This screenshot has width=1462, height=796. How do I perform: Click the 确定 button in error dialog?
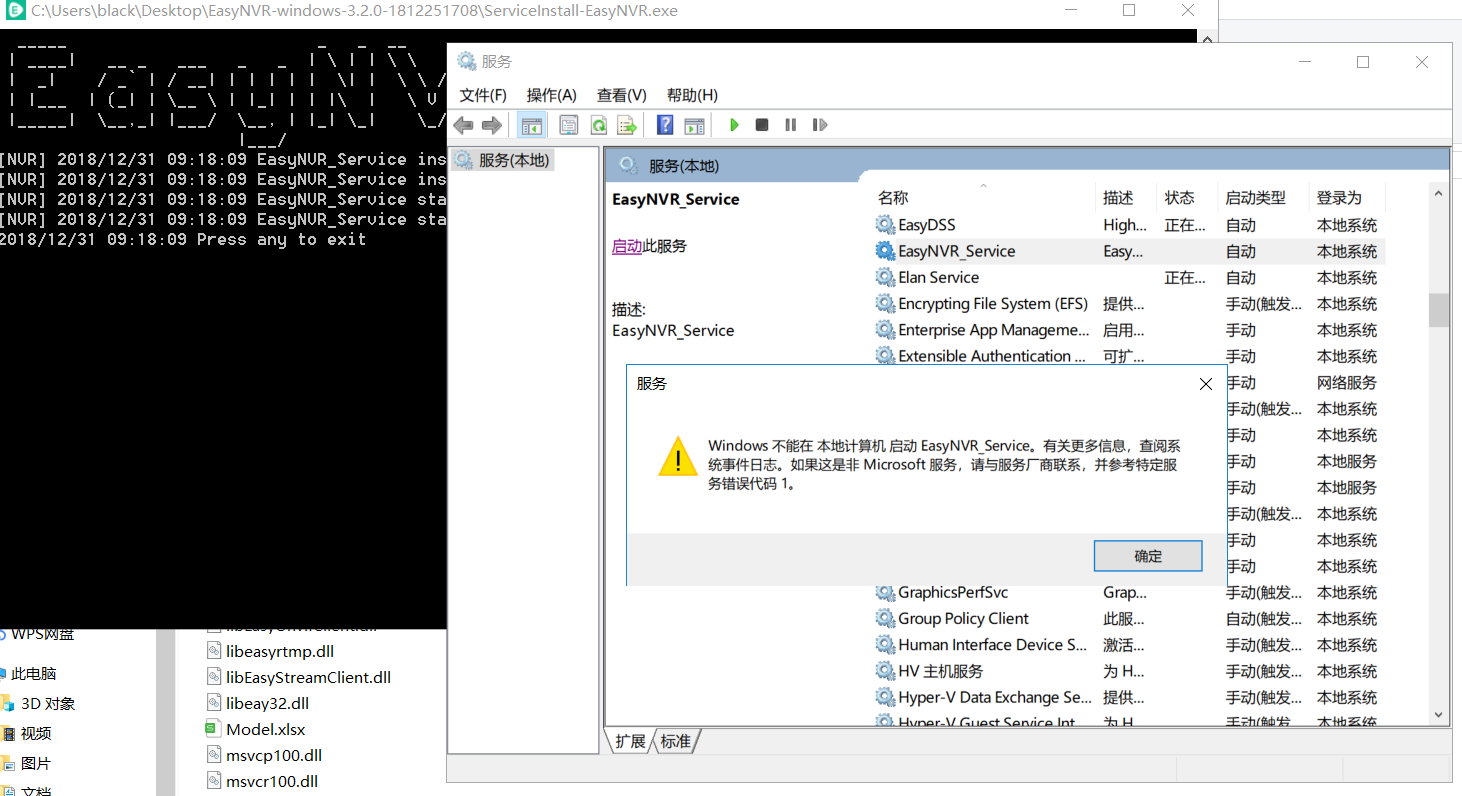1148,556
